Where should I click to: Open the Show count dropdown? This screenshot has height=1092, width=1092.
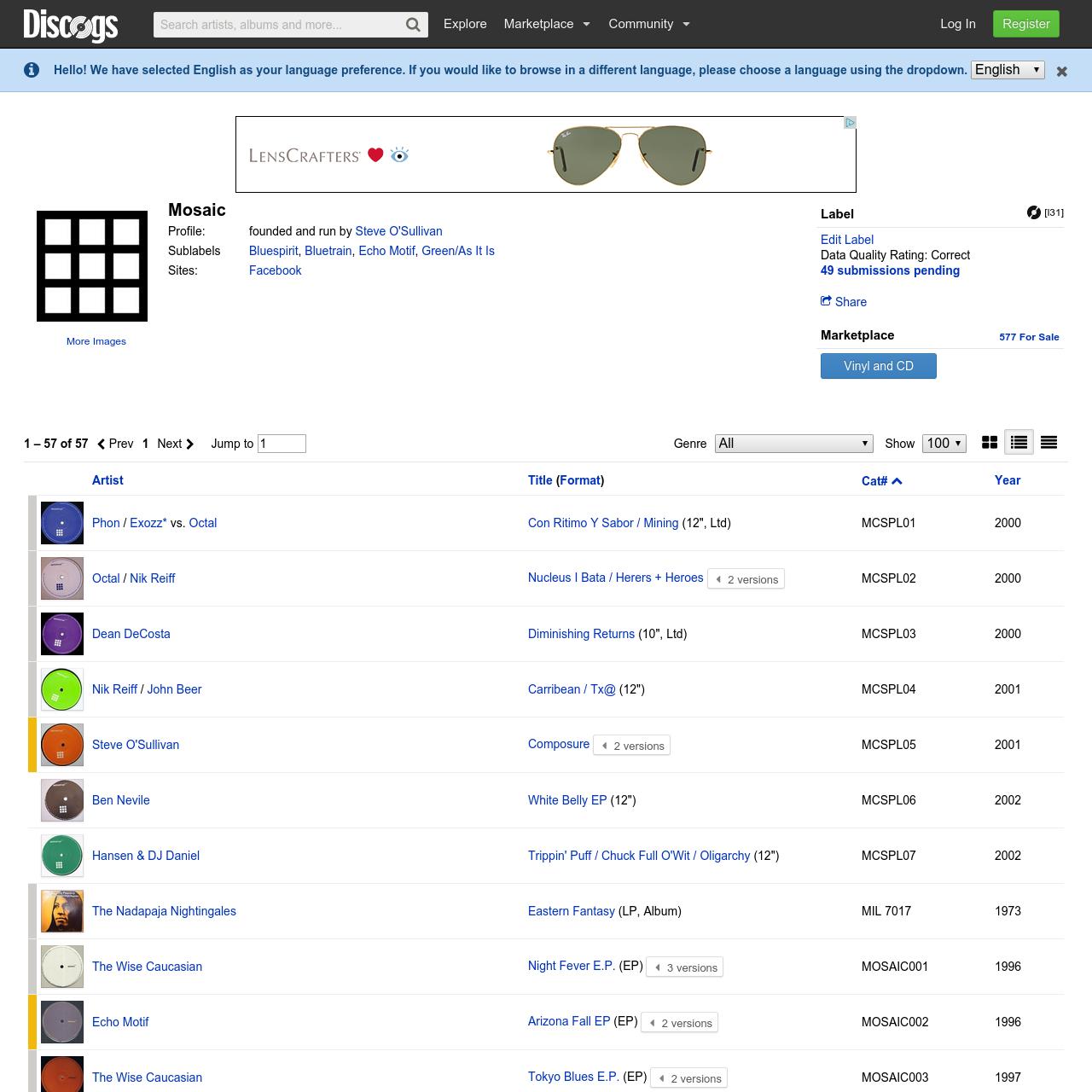[x=945, y=444]
